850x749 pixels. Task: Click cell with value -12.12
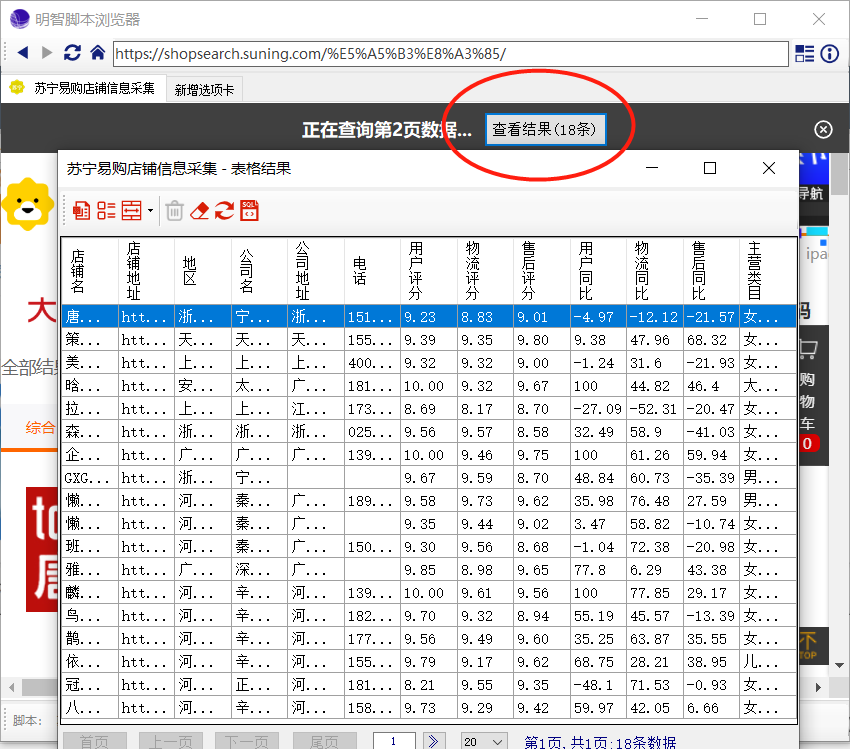point(654,317)
